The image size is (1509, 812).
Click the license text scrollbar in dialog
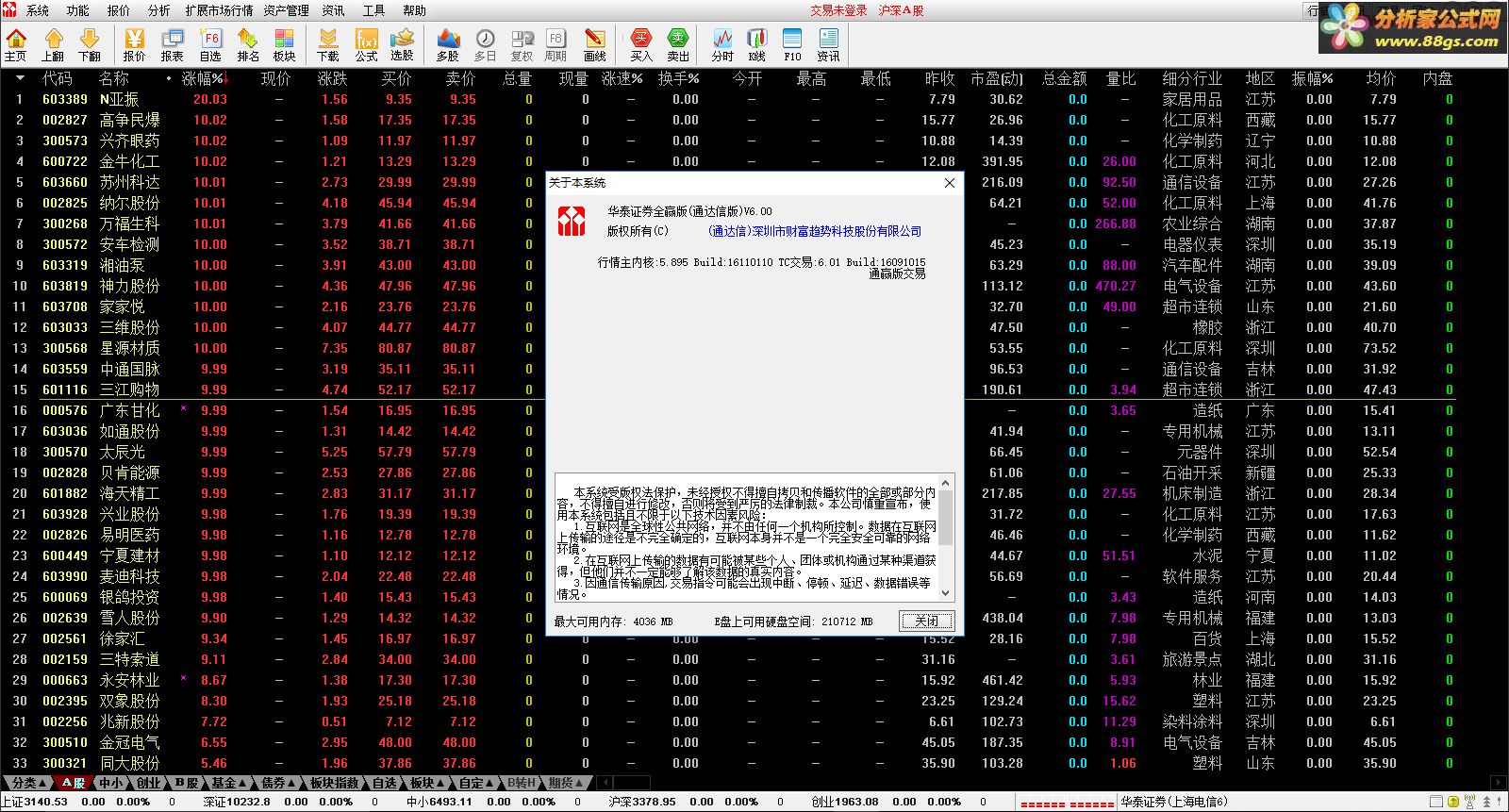click(x=946, y=538)
